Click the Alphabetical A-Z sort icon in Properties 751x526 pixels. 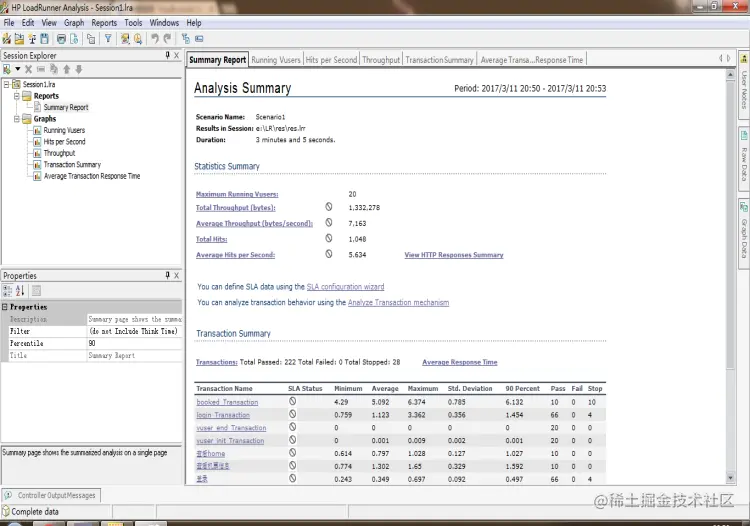(20, 290)
